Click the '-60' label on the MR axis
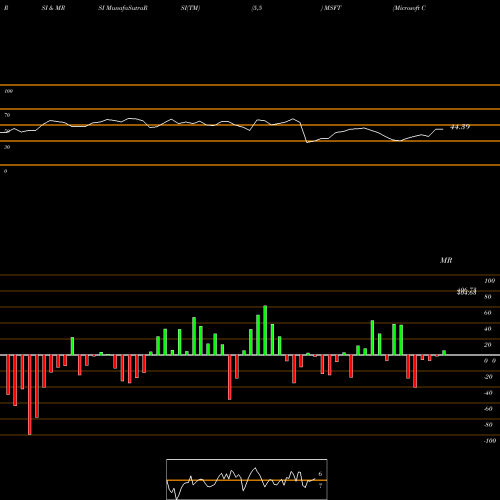 488,409
